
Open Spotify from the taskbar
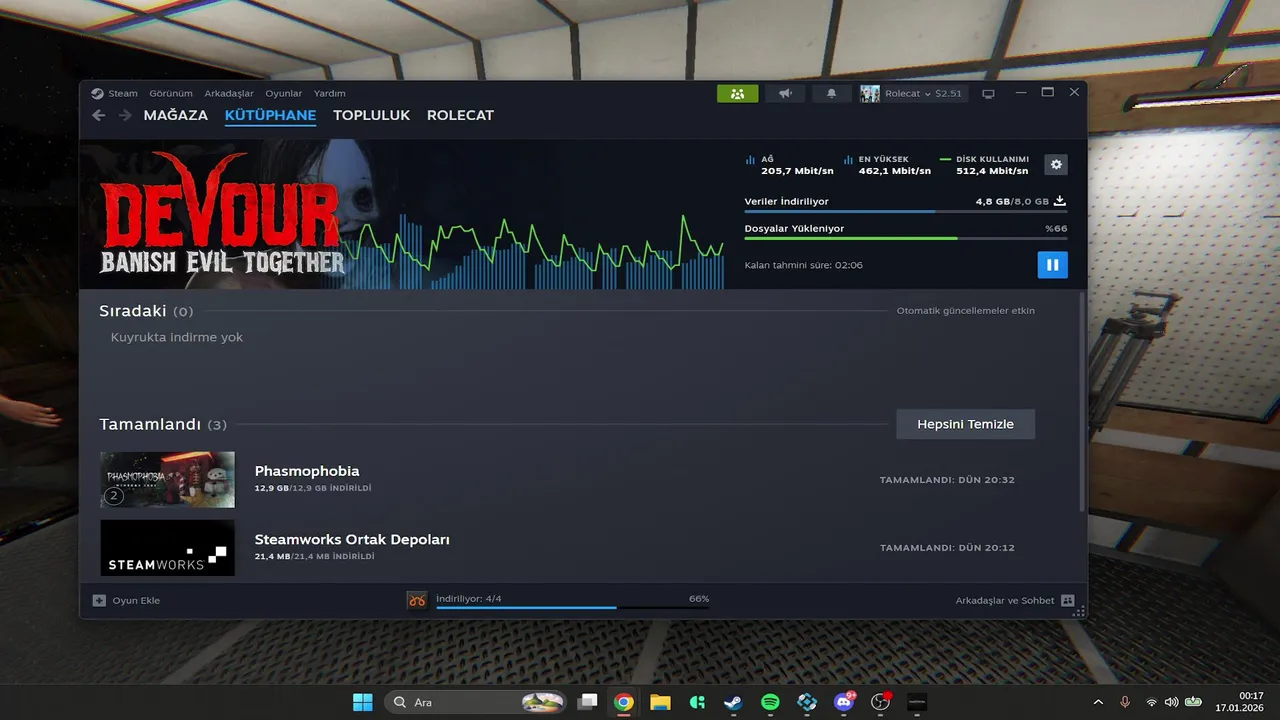pyautogui.click(x=770, y=702)
